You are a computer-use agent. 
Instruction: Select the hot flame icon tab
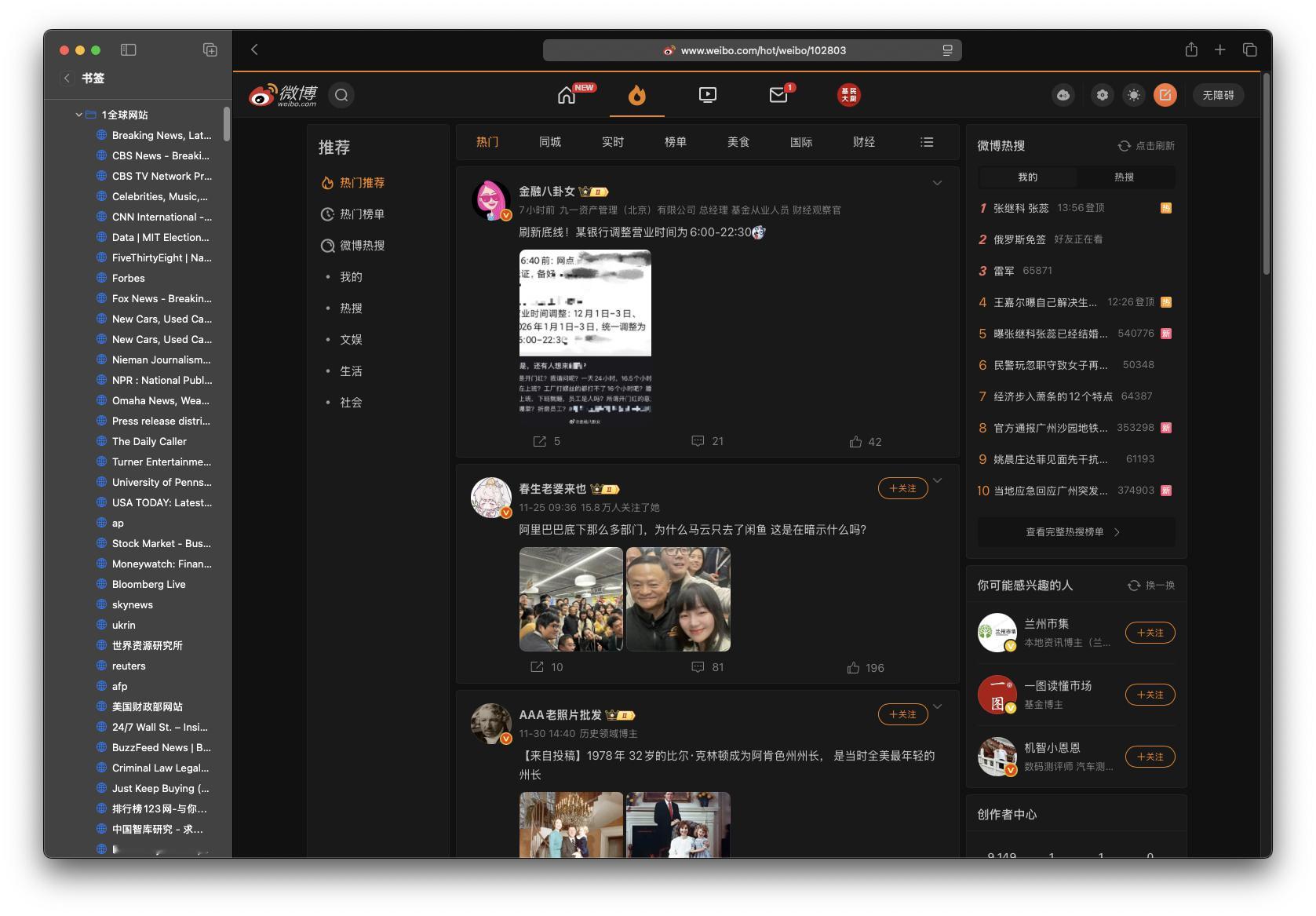click(x=636, y=95)
